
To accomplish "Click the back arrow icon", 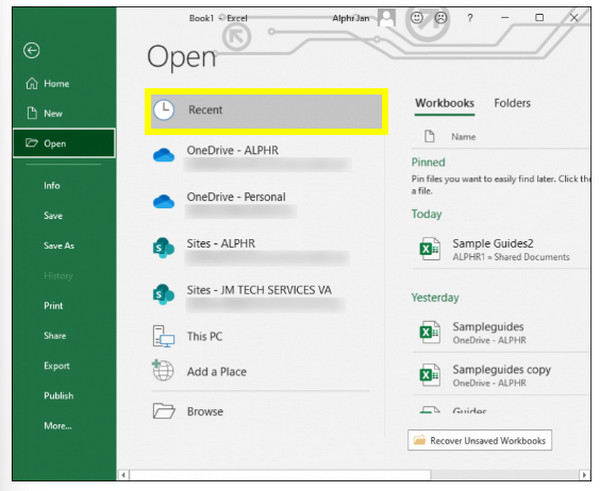I will [32, 50].
